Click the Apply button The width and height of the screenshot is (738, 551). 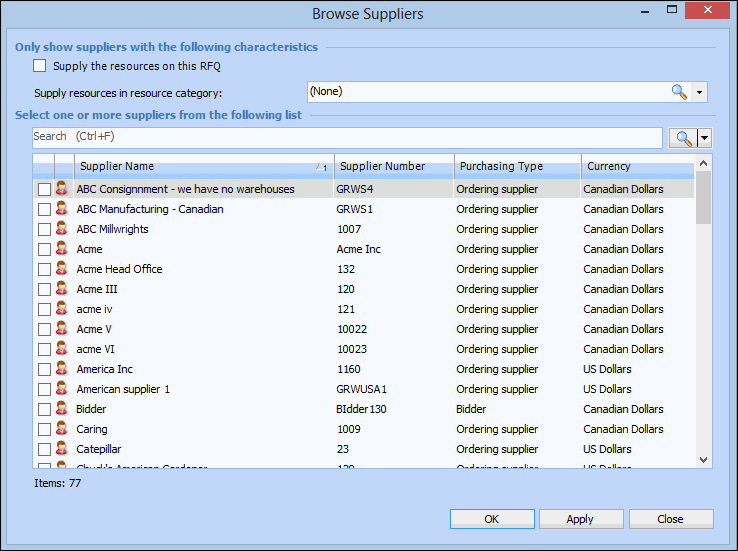coord(580,519)
